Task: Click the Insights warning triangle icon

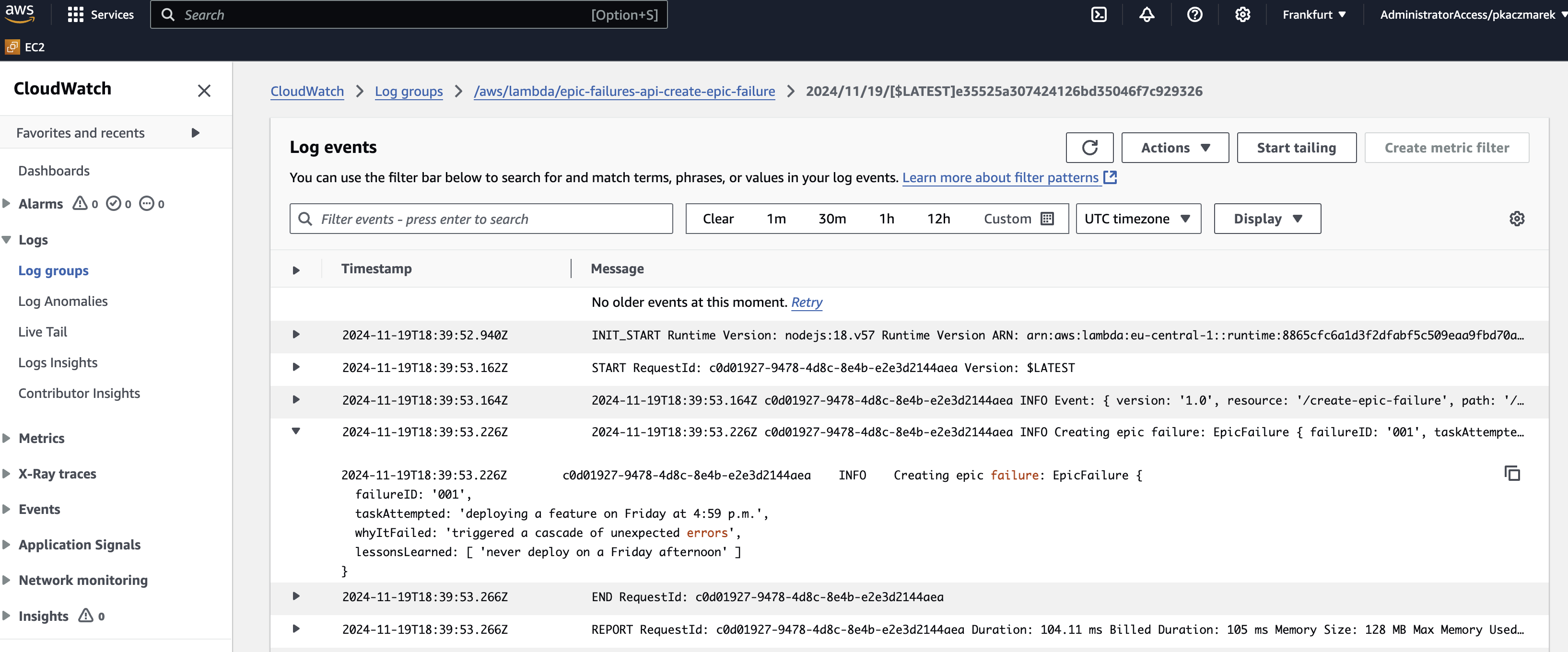Action: click(x=86, y=616)
